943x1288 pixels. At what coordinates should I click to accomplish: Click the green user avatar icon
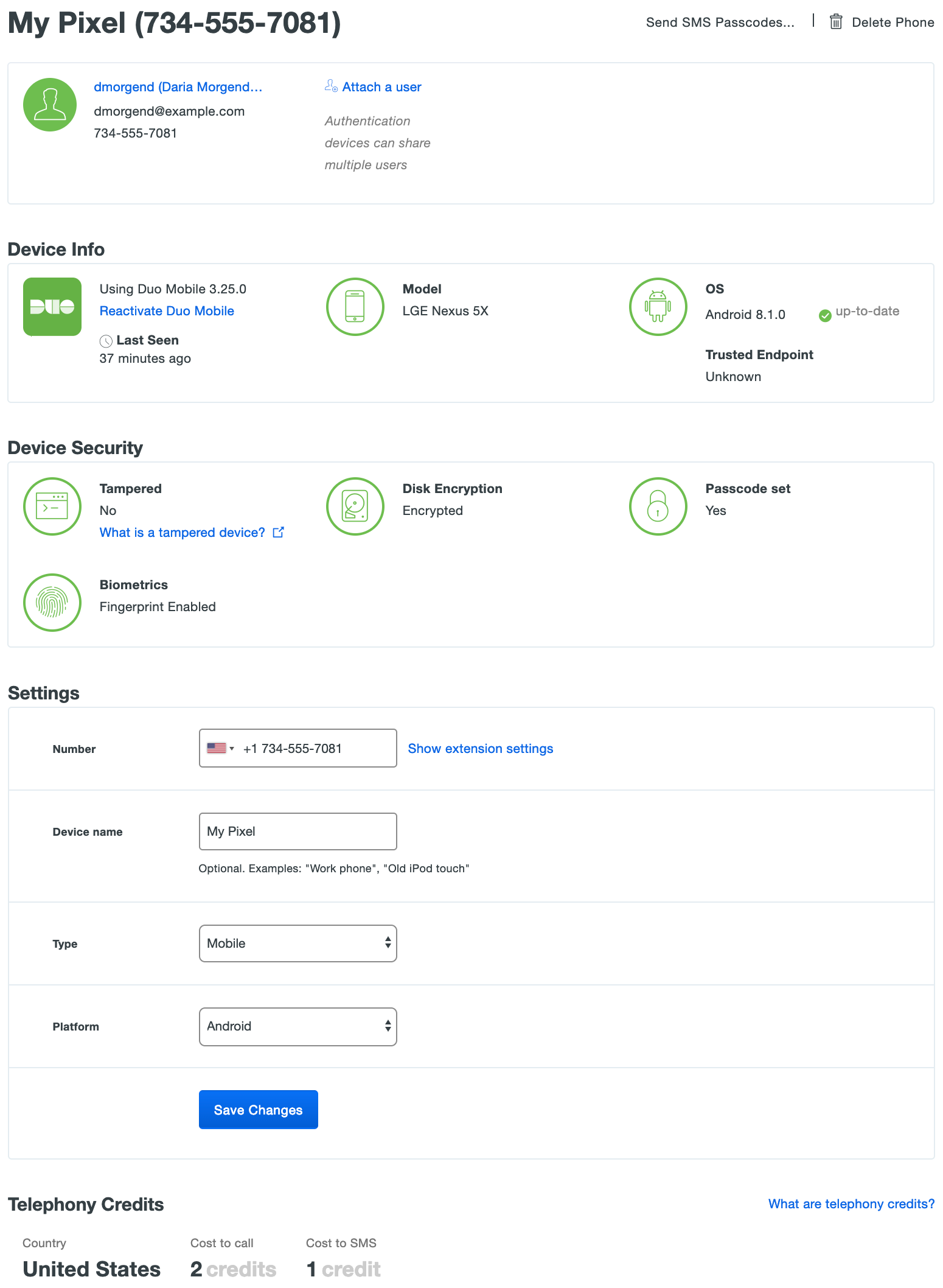click(50, 105)
